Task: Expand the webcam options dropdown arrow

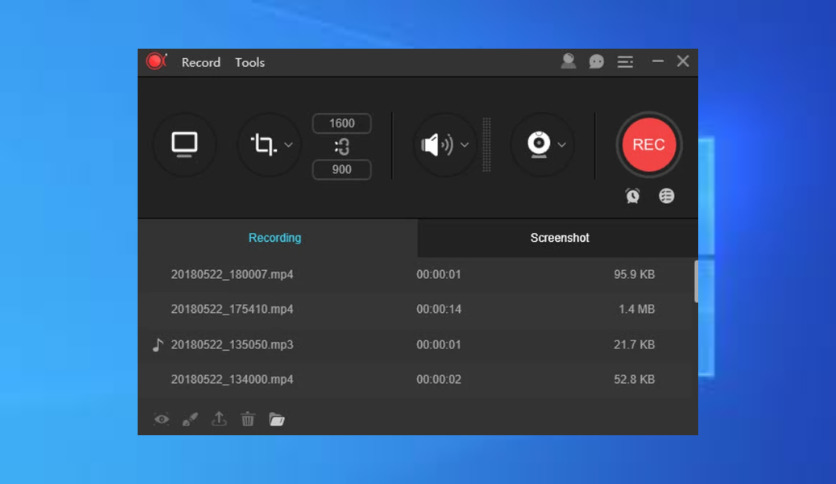Action: [562, 145]
